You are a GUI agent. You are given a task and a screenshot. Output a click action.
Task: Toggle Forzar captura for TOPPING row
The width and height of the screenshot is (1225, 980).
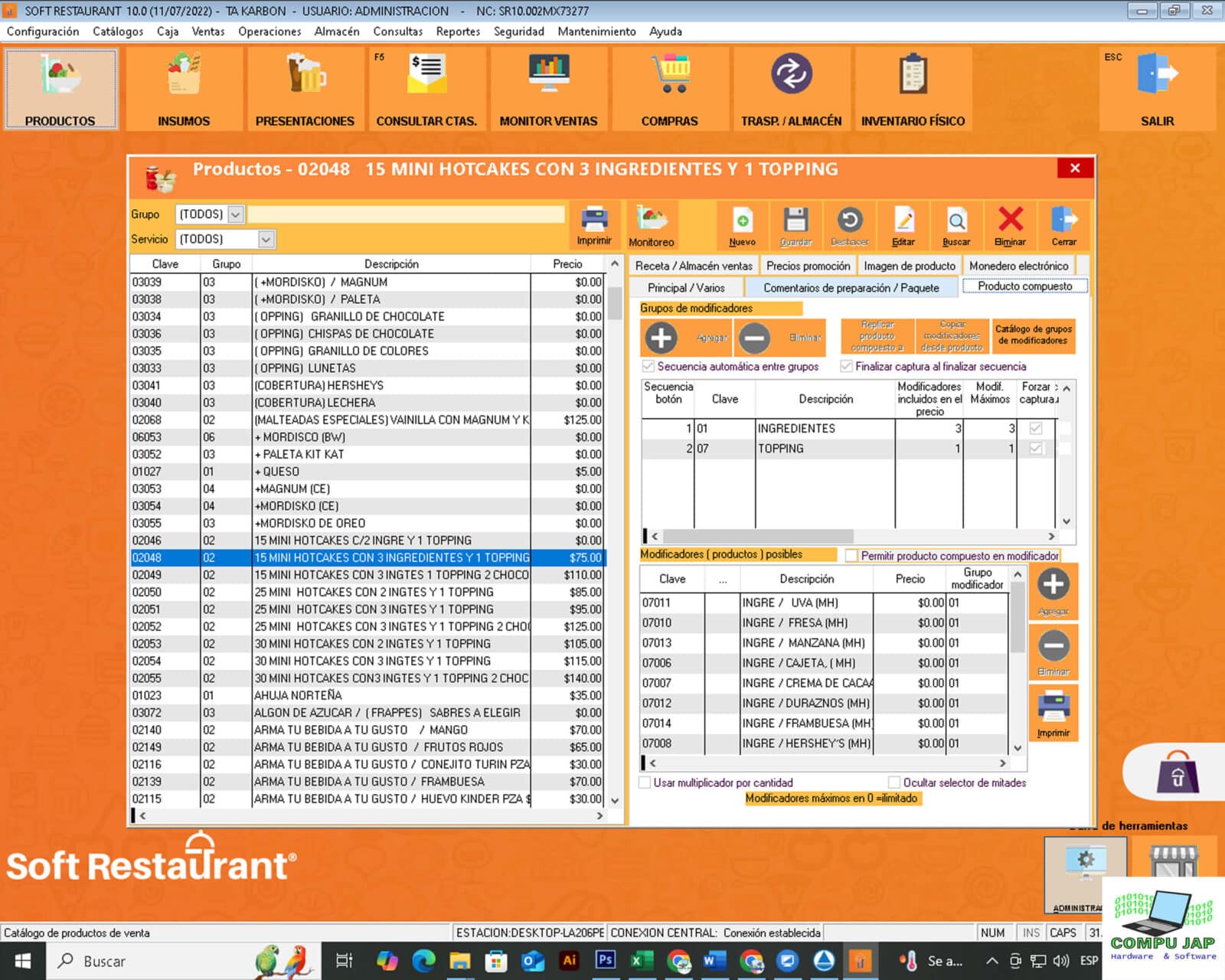click(1036, 449)
